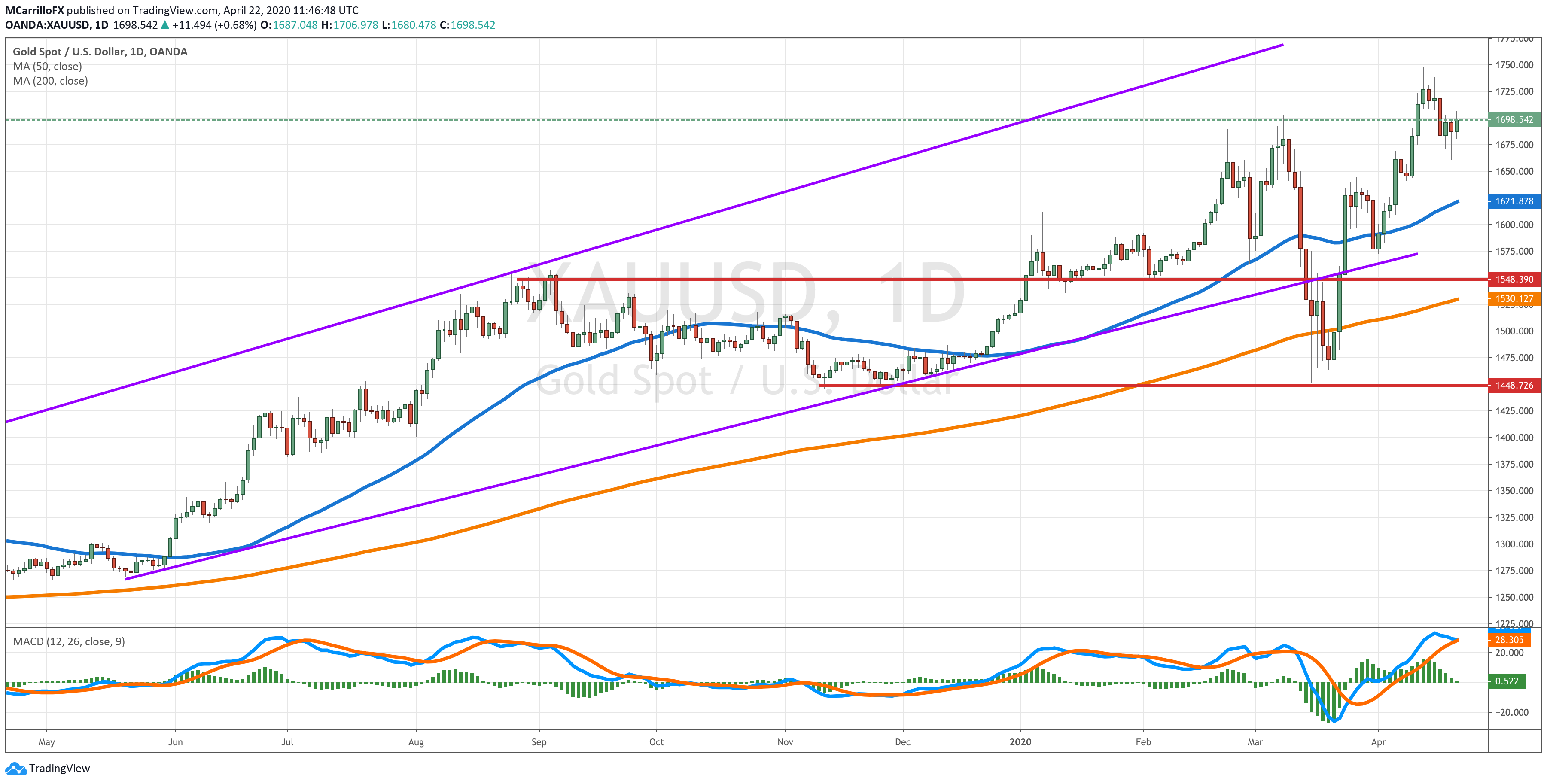1547x784 pixels.
Task: Click the 20.000 MACD axis label
Action: (x=1510, y=653)
